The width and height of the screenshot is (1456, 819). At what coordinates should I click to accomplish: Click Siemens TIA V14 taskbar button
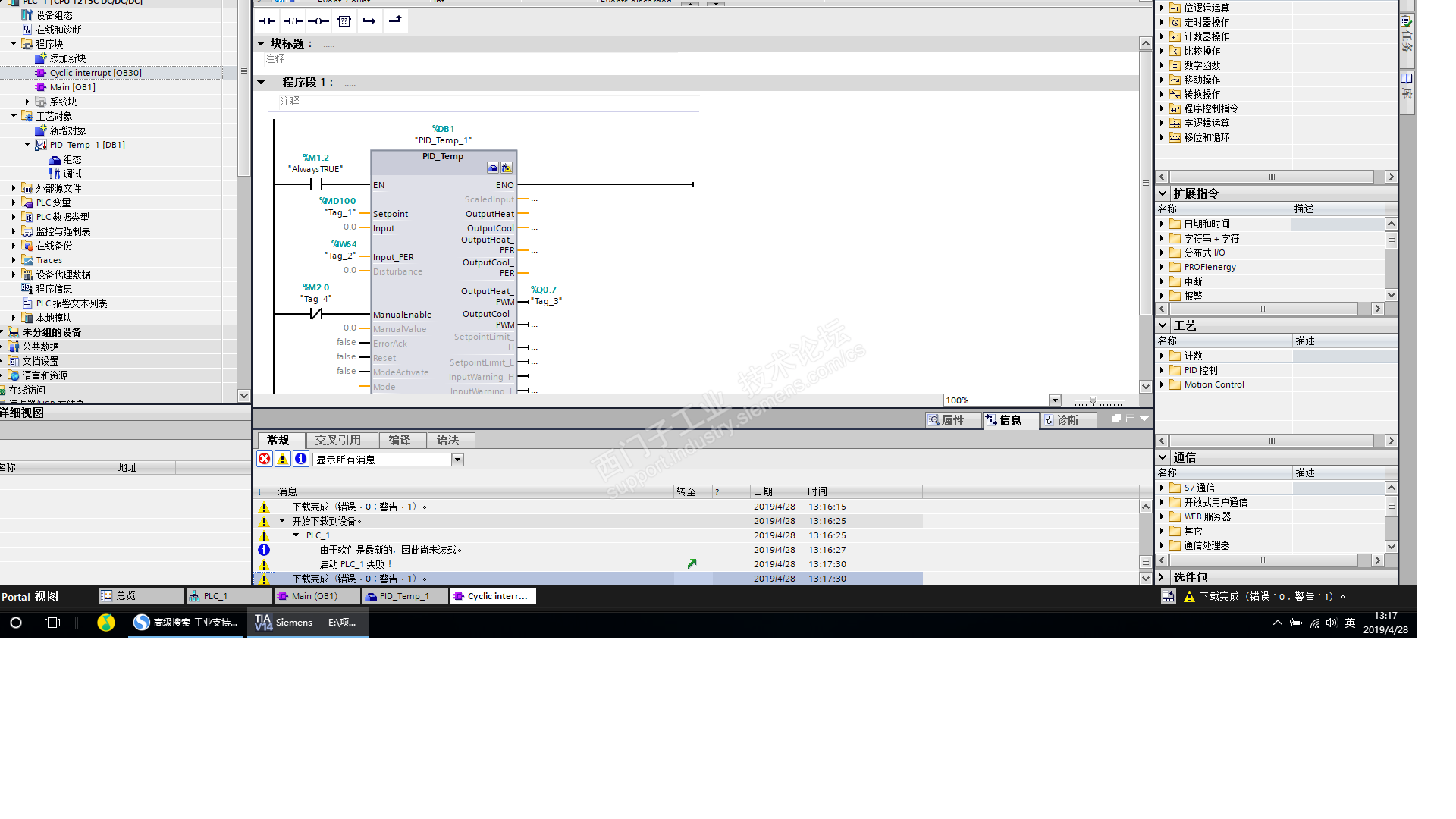(307, 623)
